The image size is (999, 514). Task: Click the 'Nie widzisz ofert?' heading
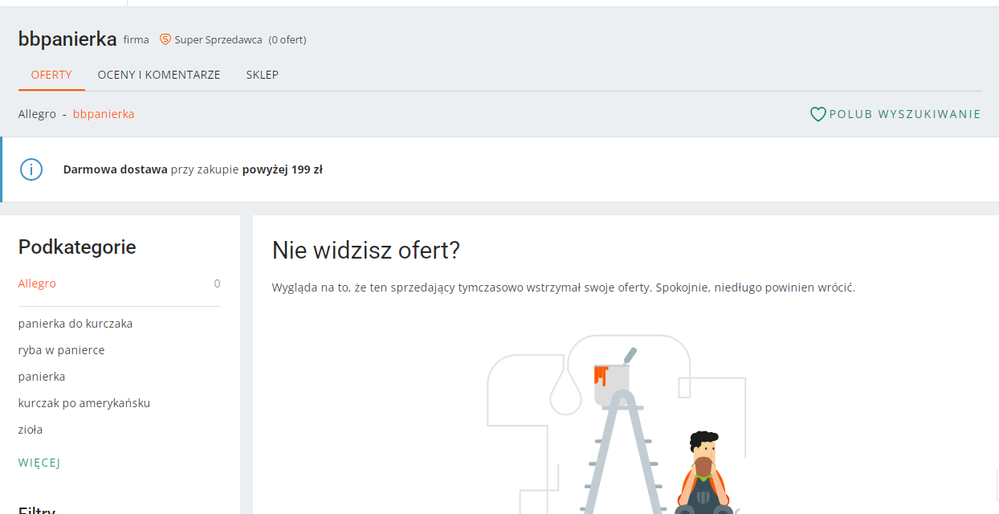tap(366, 250)
